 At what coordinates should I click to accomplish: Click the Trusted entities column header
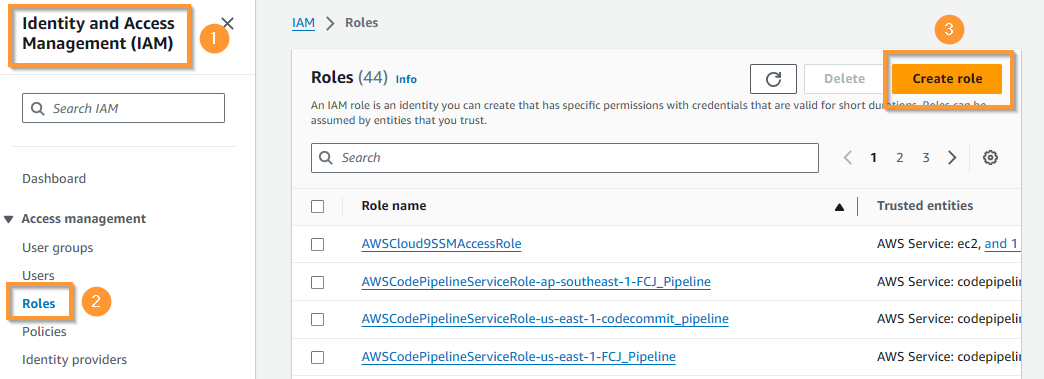(x=925, y=206)
